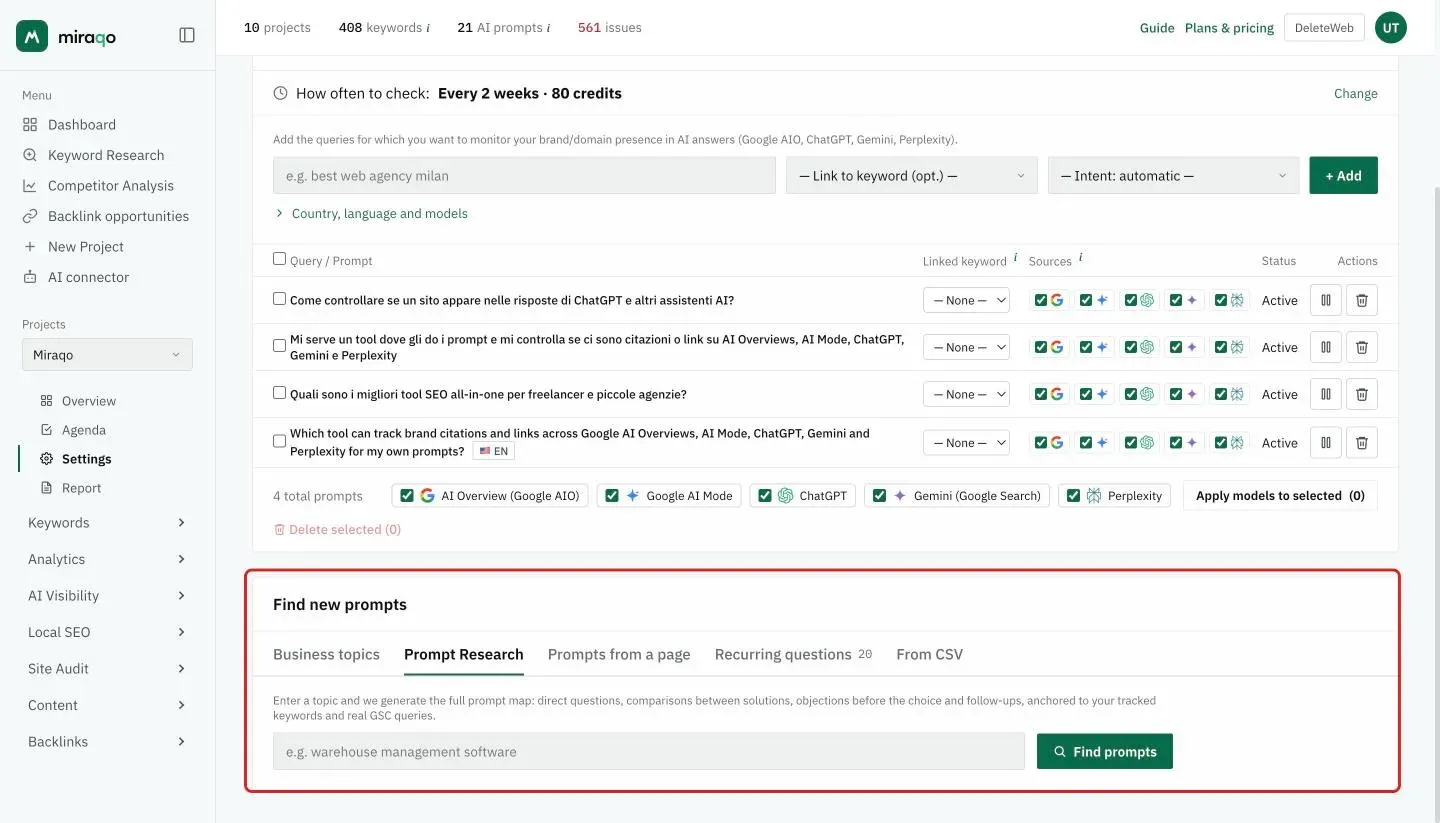
Task: Open the Link to keyword (opt.) dropdown
Action: [911, 175]
